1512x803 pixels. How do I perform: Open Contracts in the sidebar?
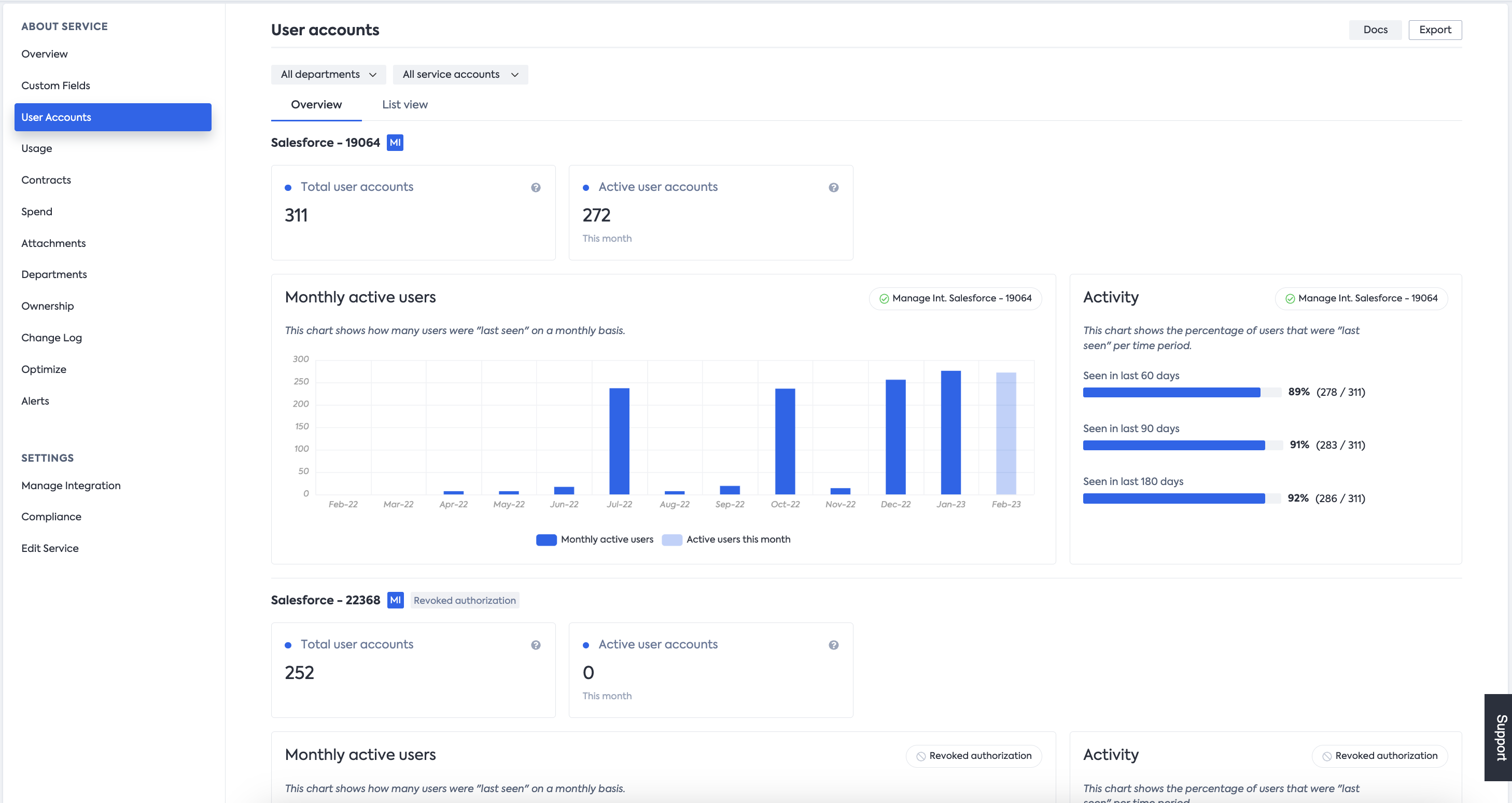tap(46, 180)
